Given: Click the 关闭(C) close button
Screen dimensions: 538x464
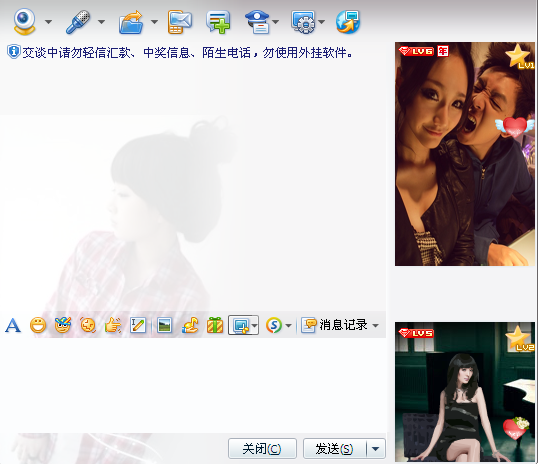Looking at the screenshot, I should [262, 448].
